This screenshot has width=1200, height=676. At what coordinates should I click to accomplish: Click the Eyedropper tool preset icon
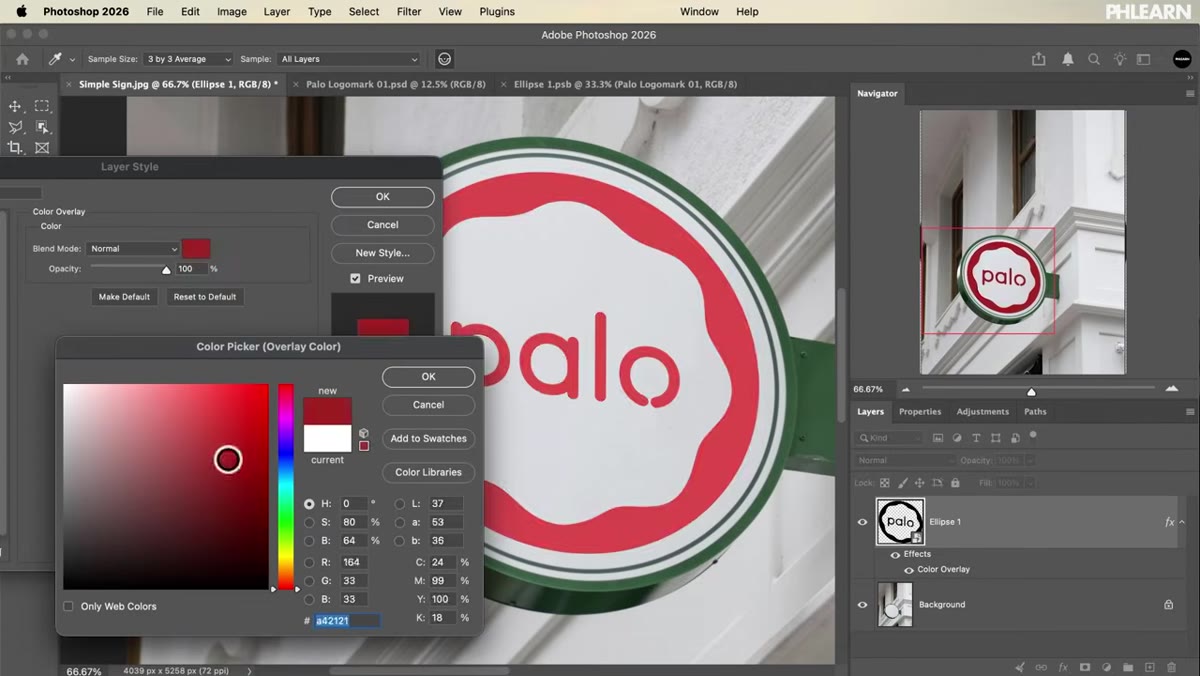(x=55, y=59)
